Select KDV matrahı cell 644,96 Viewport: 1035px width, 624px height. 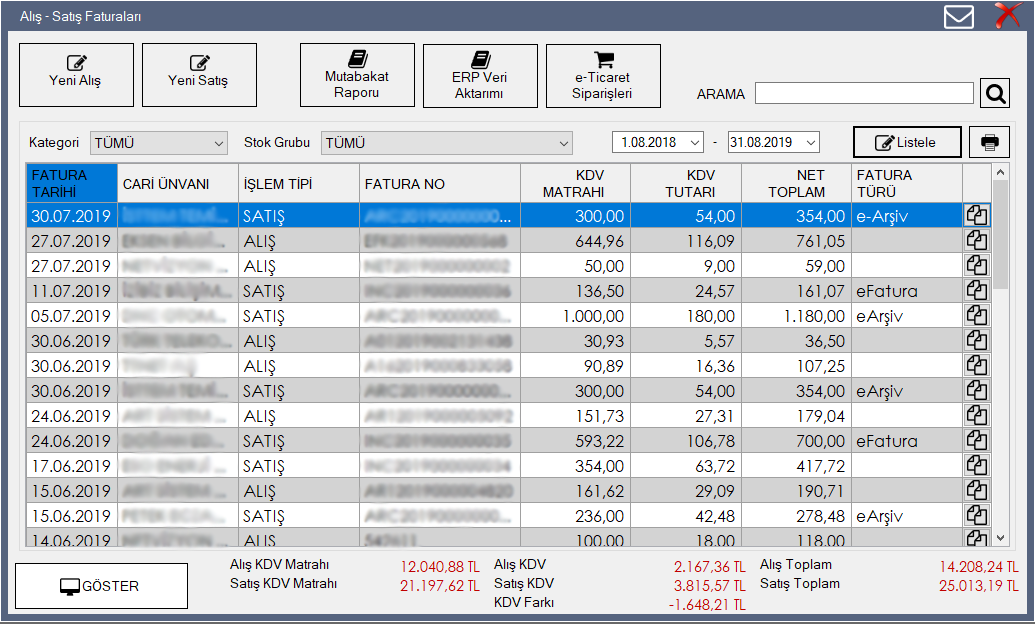pos(576,241)
